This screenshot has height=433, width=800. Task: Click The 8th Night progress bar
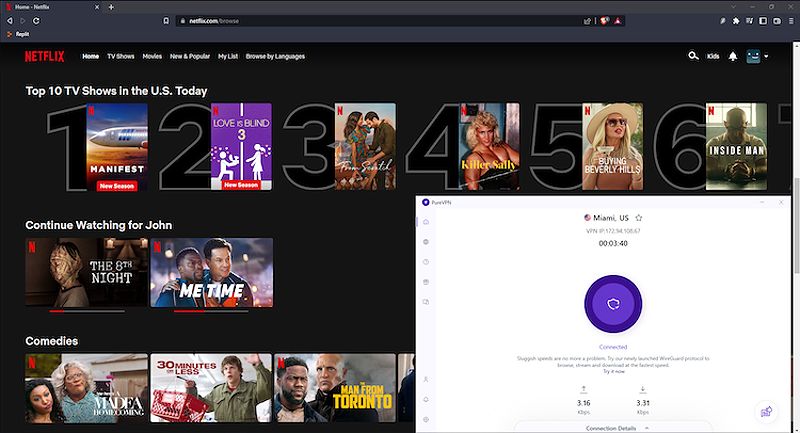87,311
